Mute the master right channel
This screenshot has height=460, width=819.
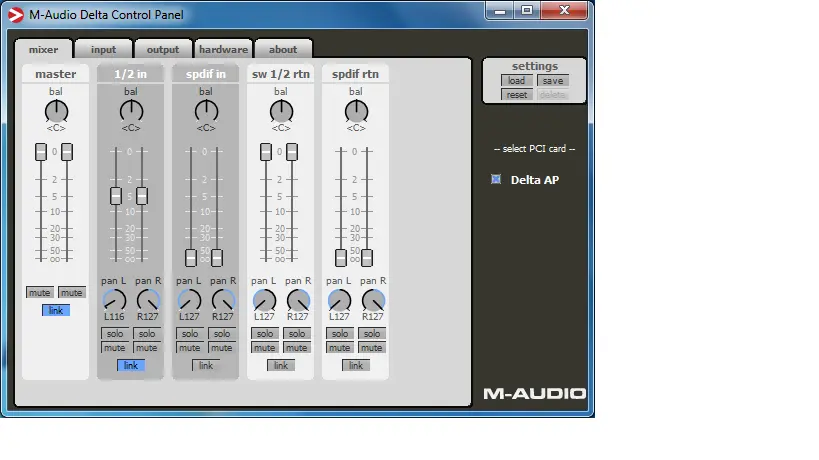click(72, 292)
